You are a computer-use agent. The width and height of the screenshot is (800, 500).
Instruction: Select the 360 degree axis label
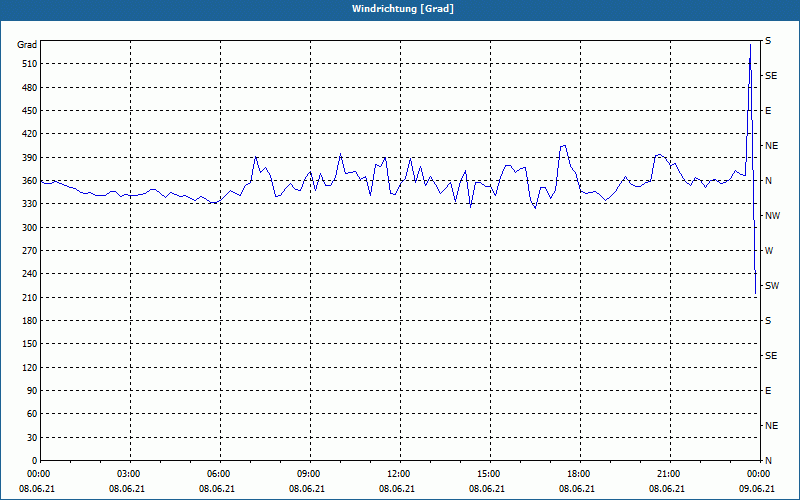(29, 181)
